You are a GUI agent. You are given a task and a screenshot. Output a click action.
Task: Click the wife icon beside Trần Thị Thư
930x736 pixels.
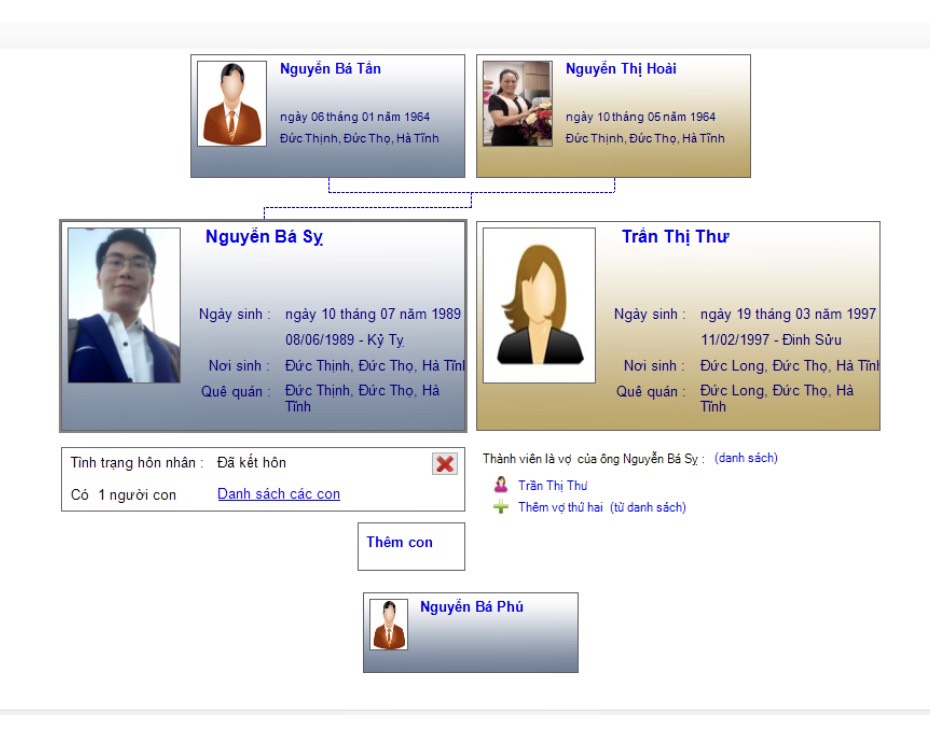(x=501, y=485)
